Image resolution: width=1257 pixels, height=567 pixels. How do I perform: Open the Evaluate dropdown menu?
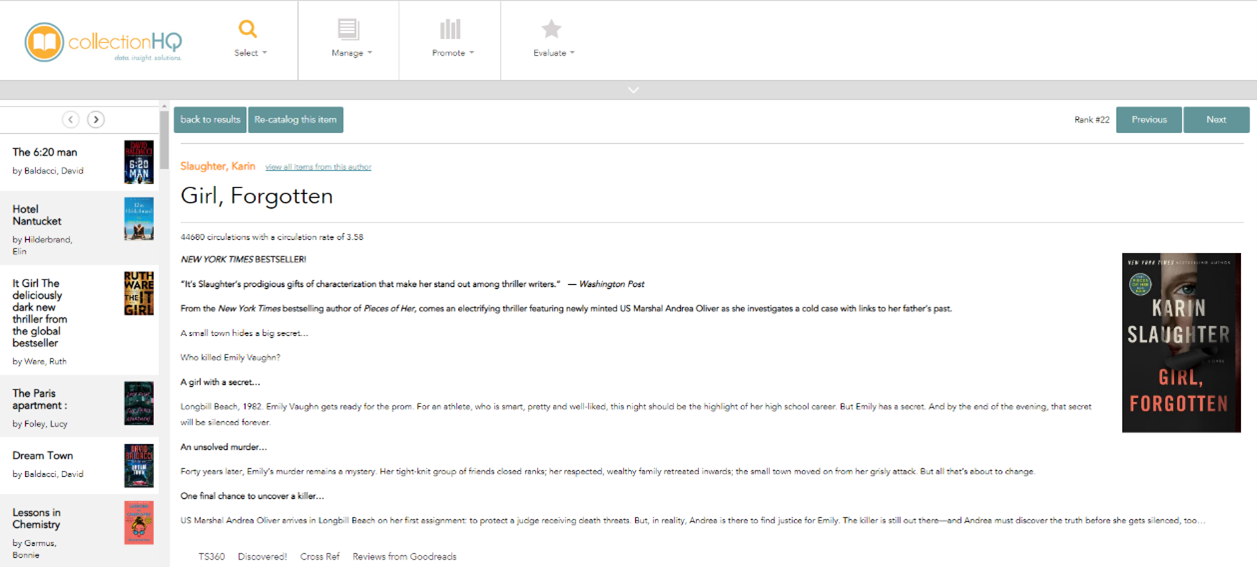553,53
